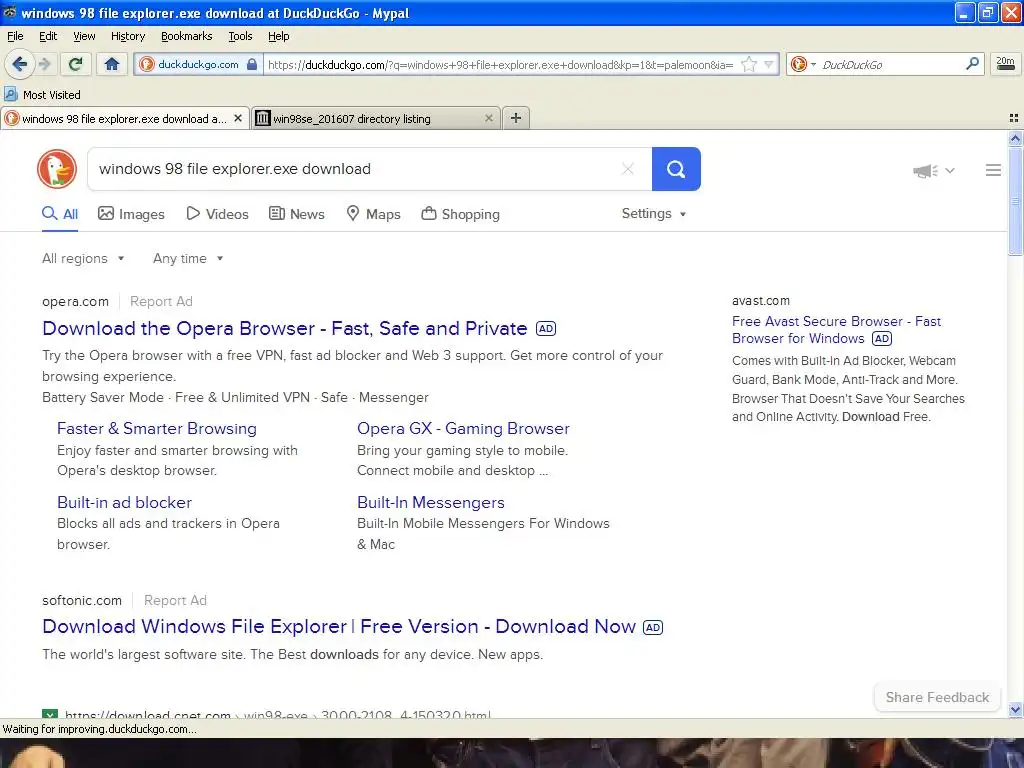The width and height of the screenshot is (1024, 768).
Task: Open the View menu
Action: pyautogui.click(x=84, y=36)
